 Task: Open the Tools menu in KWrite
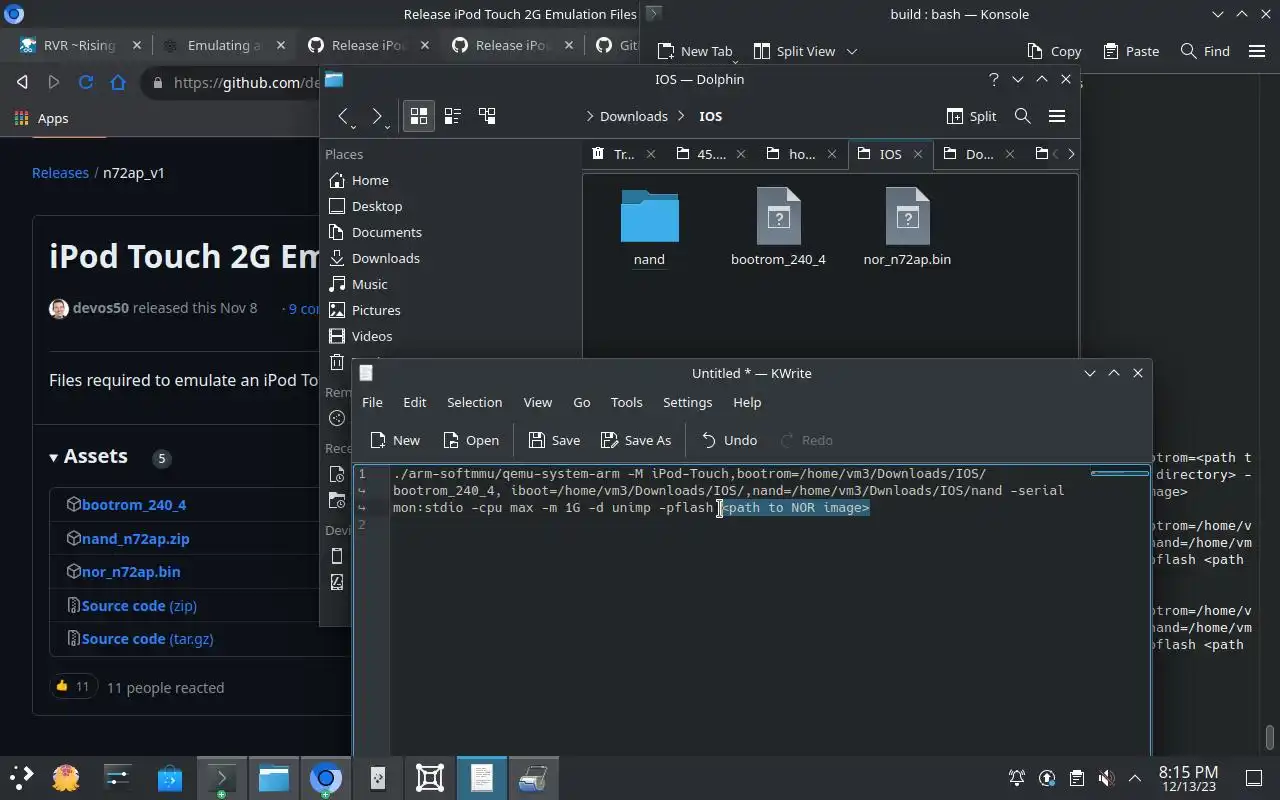[626, 402]
